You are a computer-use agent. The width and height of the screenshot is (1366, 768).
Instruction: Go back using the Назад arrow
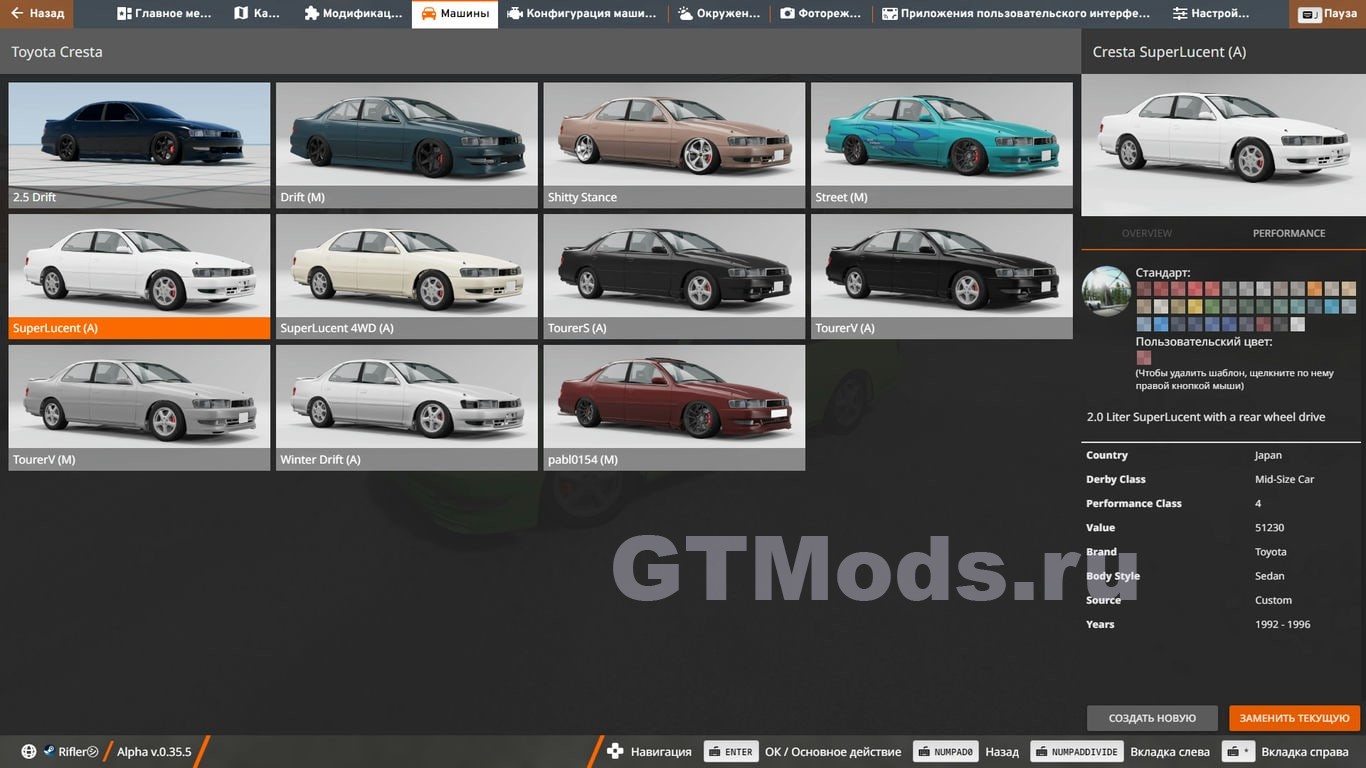point(37,14)
